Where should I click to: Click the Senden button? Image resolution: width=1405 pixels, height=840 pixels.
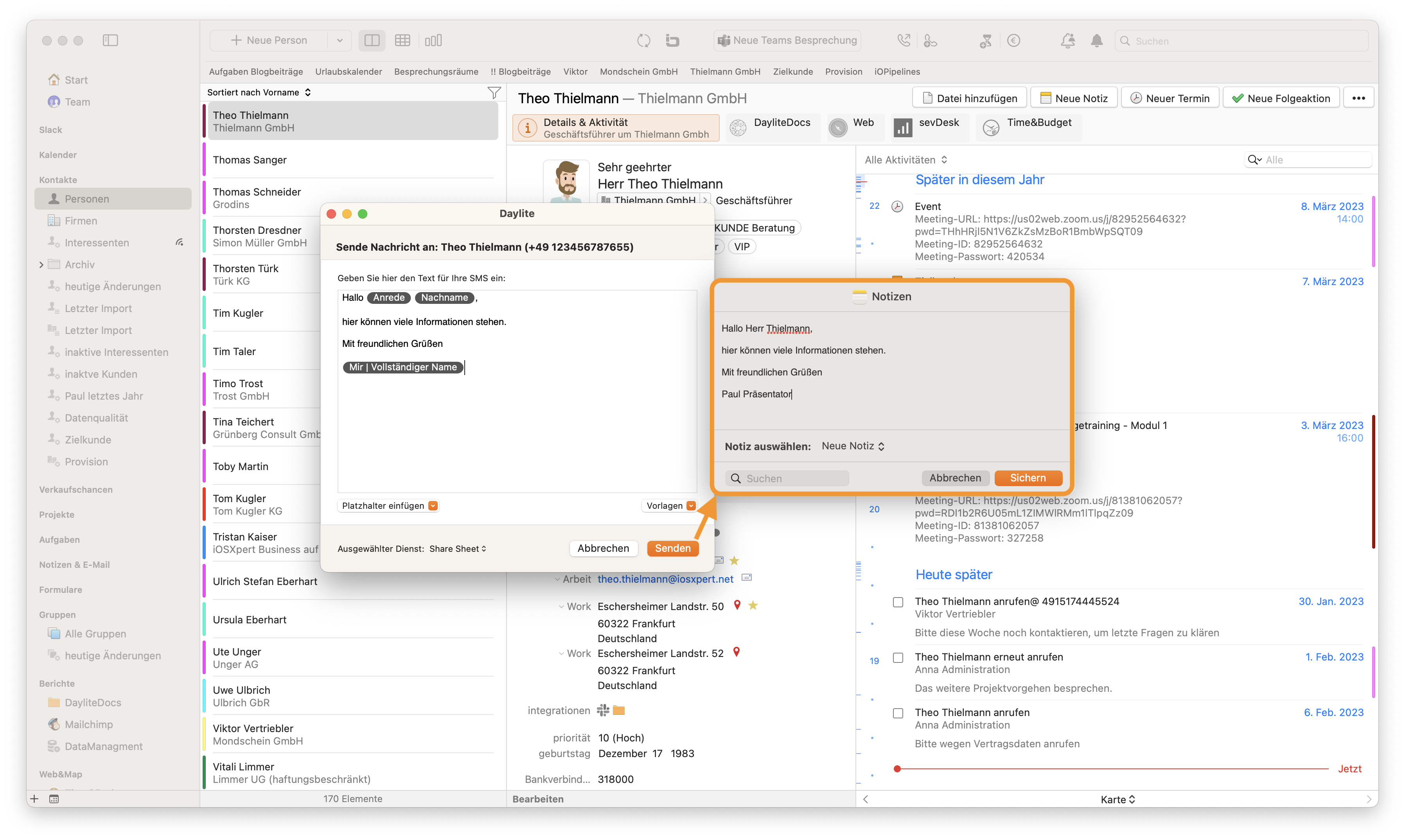coord(672,548)
